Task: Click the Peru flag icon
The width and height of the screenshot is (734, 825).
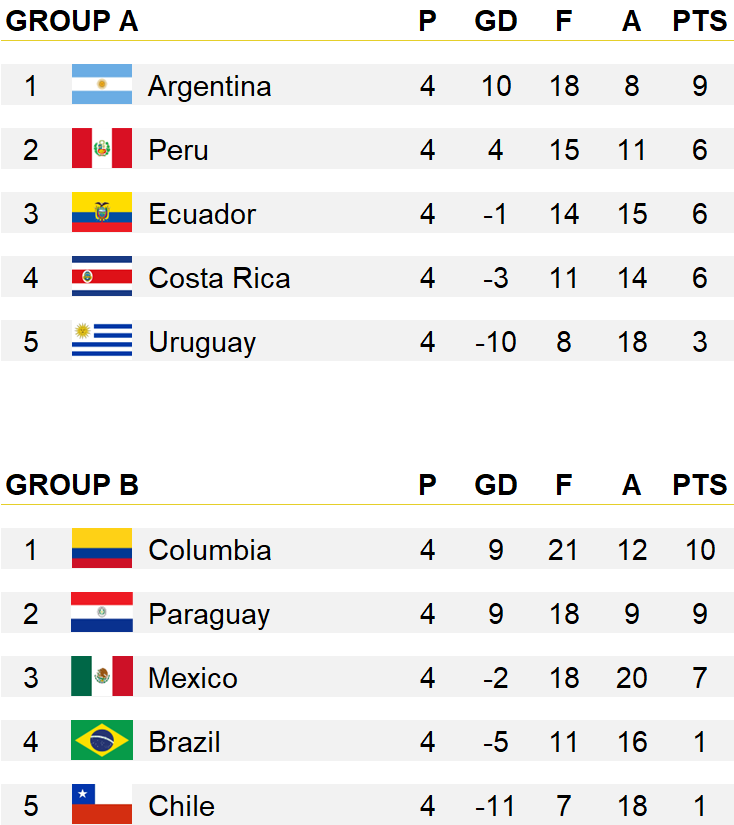Action: pyautogui.click(x=102, y=148)
